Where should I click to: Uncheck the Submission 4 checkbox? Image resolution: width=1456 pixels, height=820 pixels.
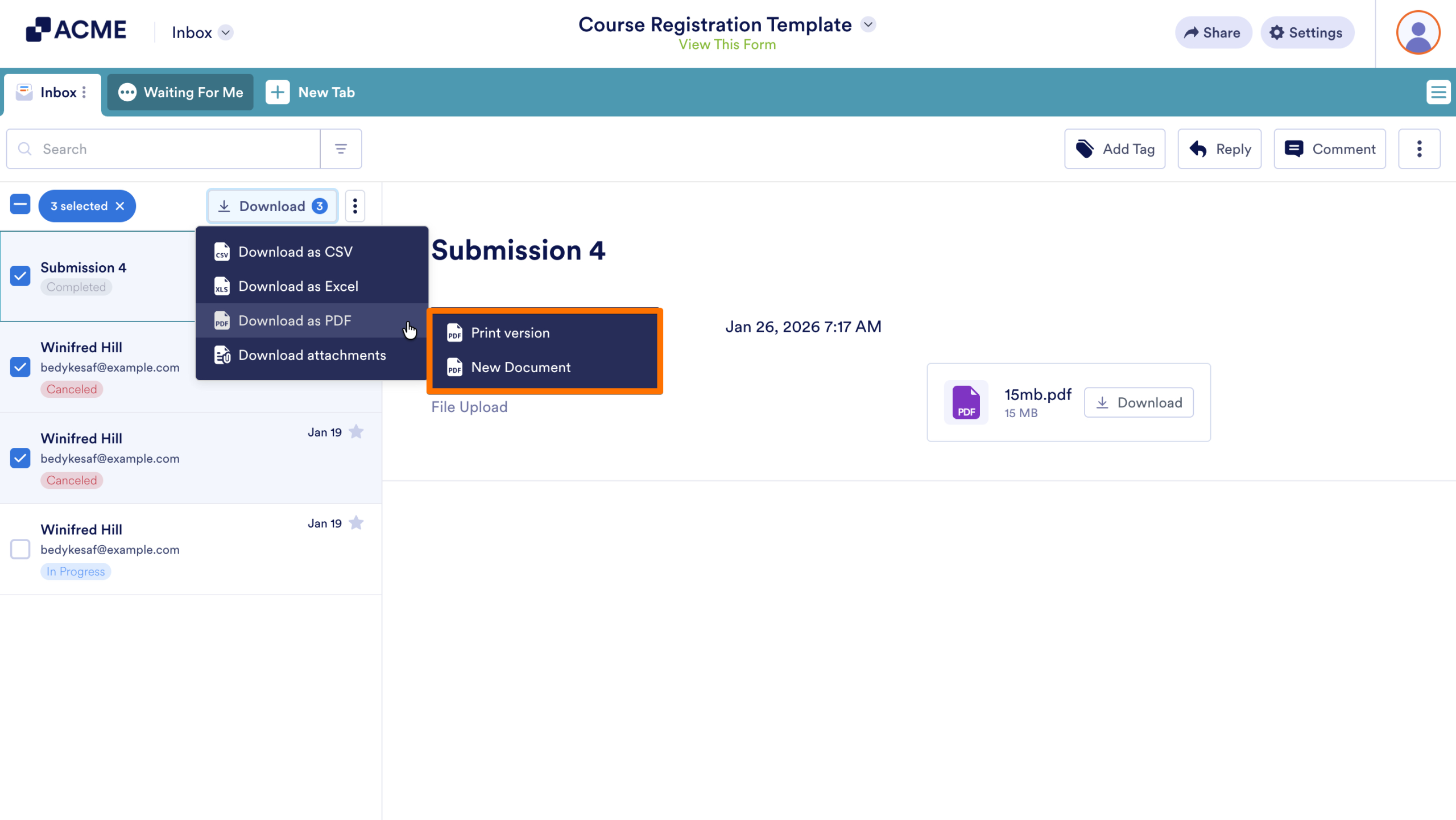pos(20,276)
